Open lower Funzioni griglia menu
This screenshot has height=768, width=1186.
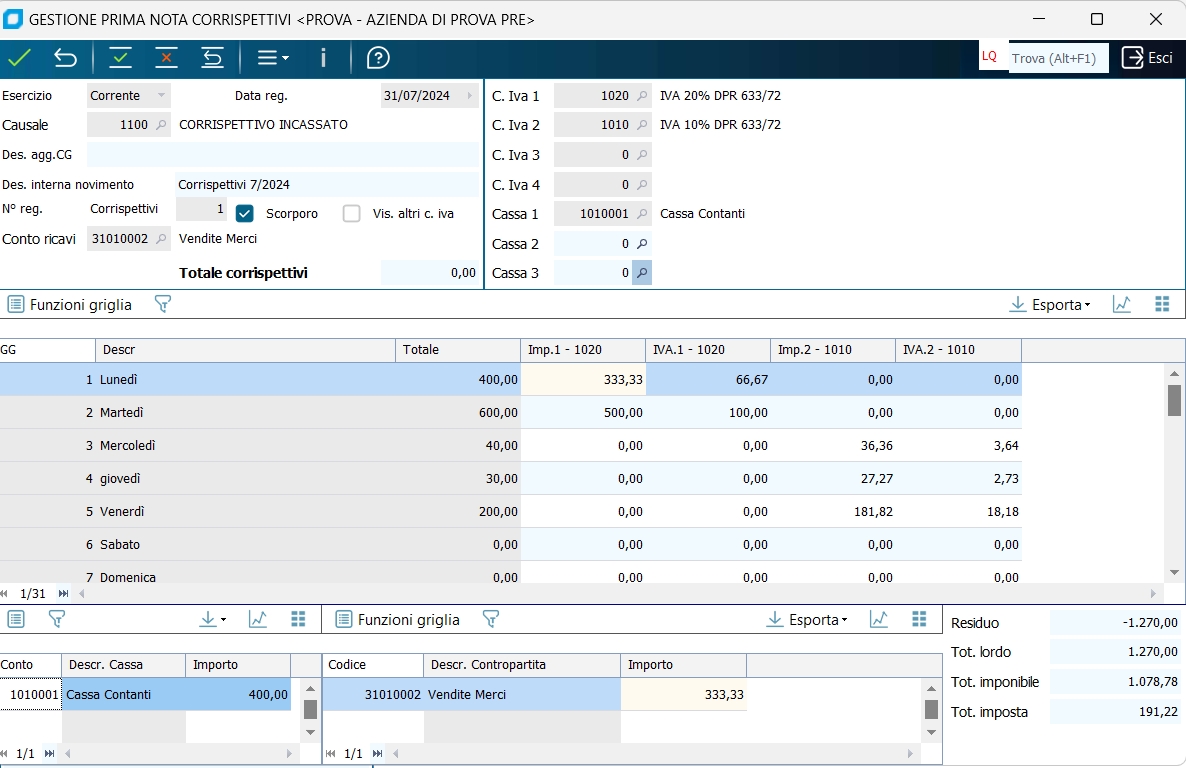coord(398,620)
